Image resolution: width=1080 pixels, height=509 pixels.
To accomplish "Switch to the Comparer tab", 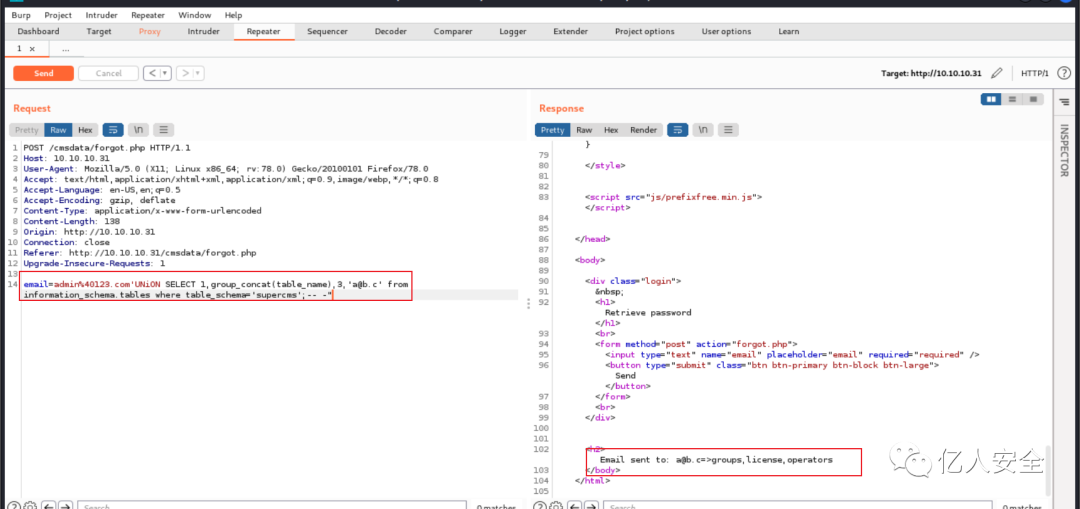I will (x=453, y=31).
